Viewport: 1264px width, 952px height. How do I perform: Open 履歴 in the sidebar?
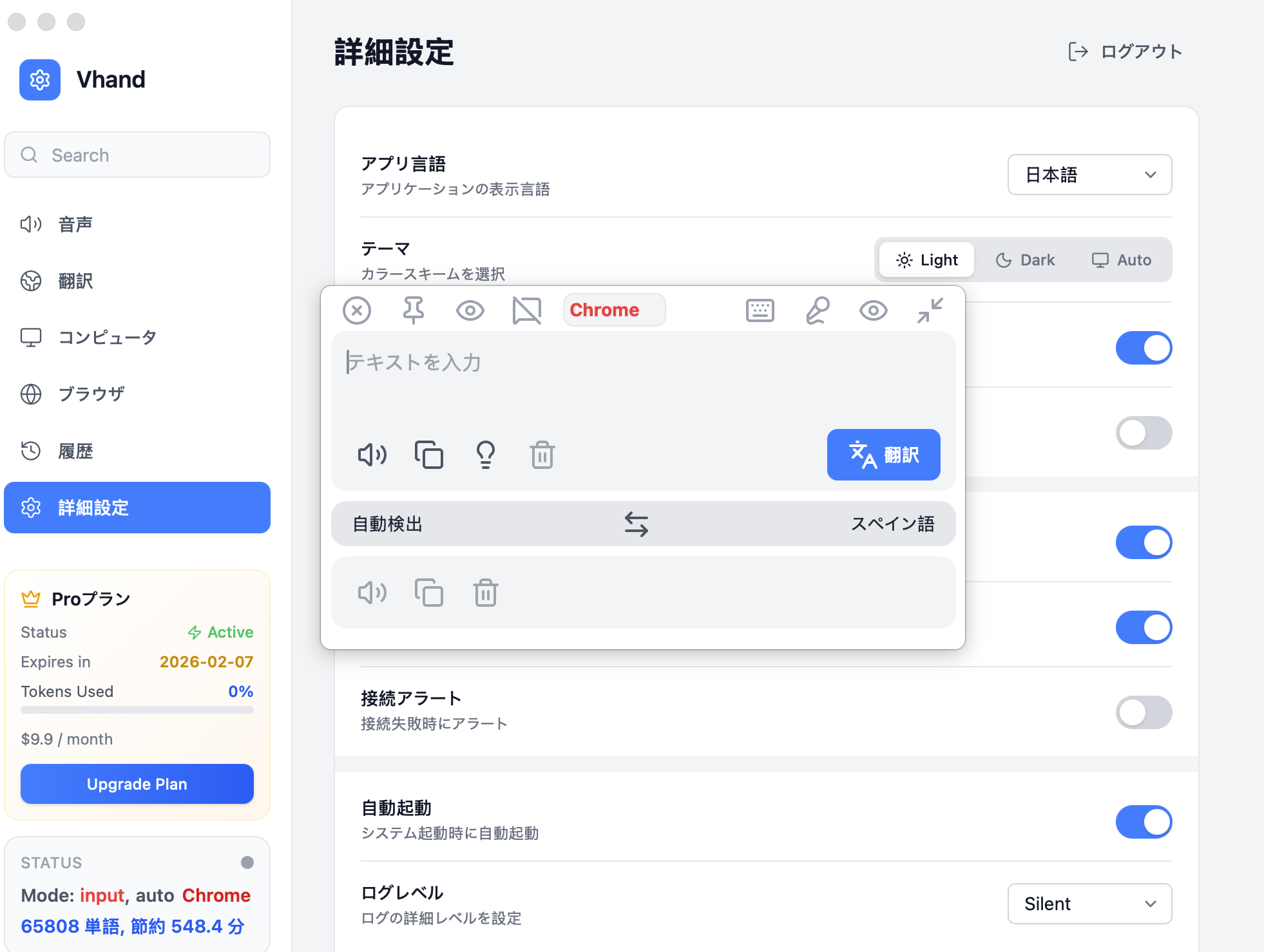pyautogui.click(x=75, y=451)
